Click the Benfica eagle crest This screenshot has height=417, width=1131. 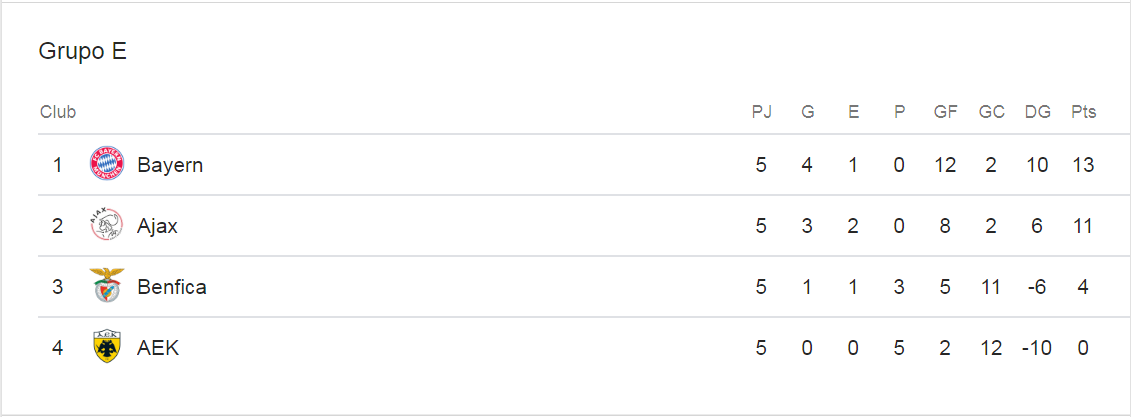point(107,286)
